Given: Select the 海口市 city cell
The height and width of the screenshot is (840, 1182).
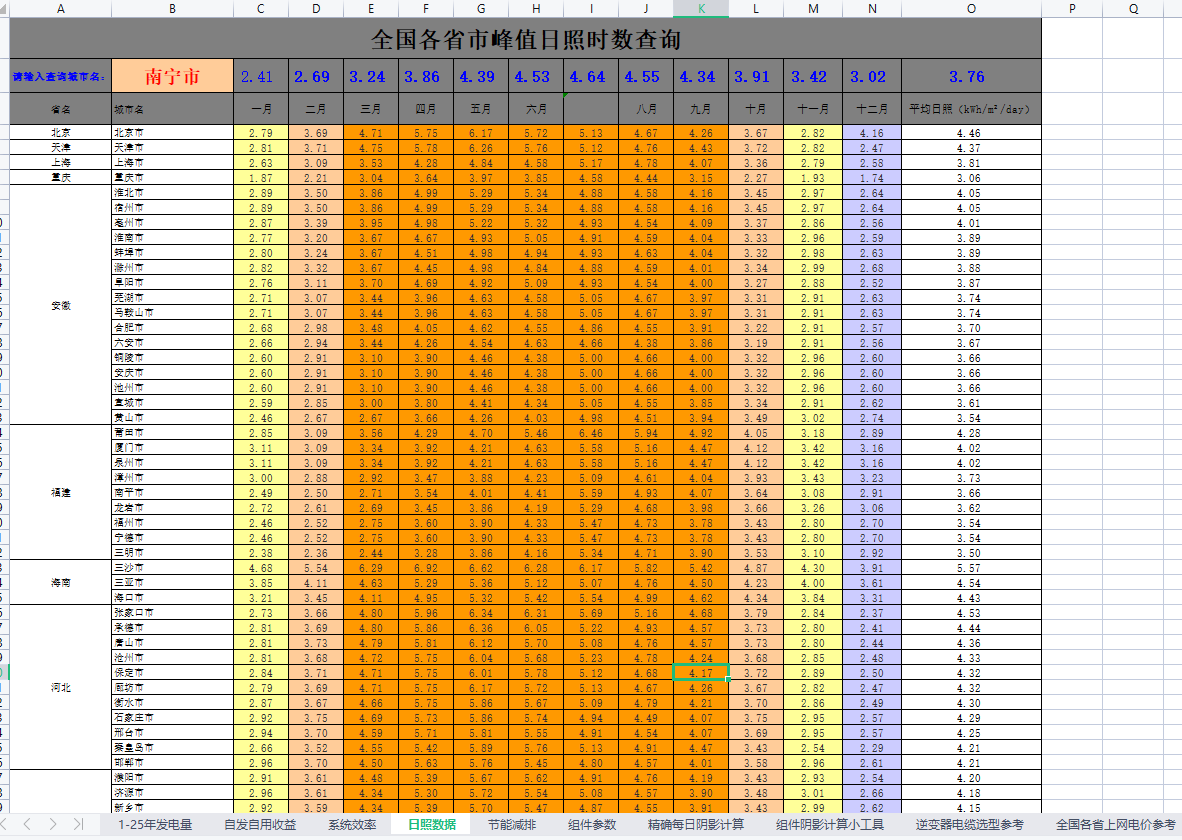Looking at the screenshot, I should [173, 598].
